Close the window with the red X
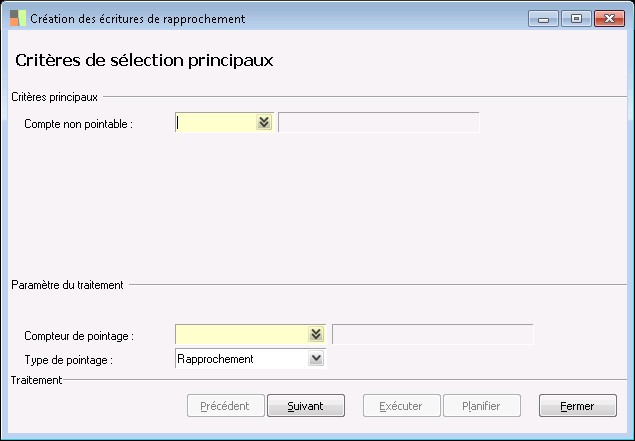Viewport: 635px width, 441px height. pos(607,18)
